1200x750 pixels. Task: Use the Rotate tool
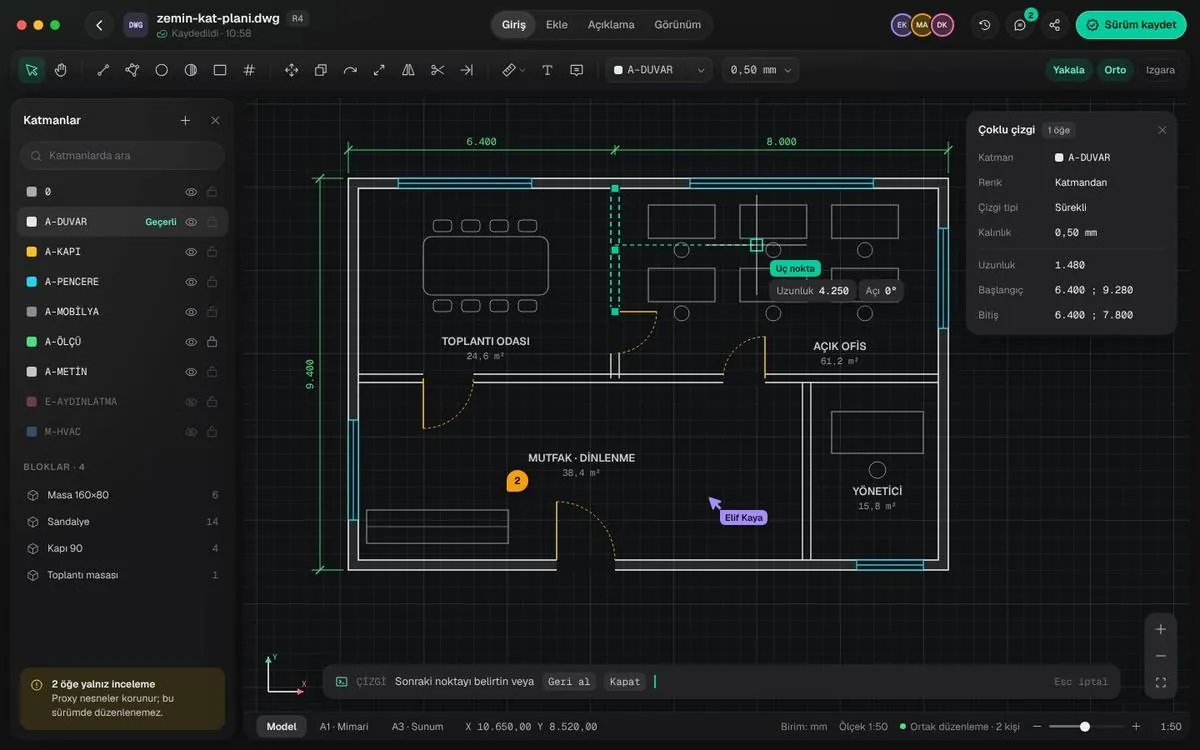tap(350, 70)
